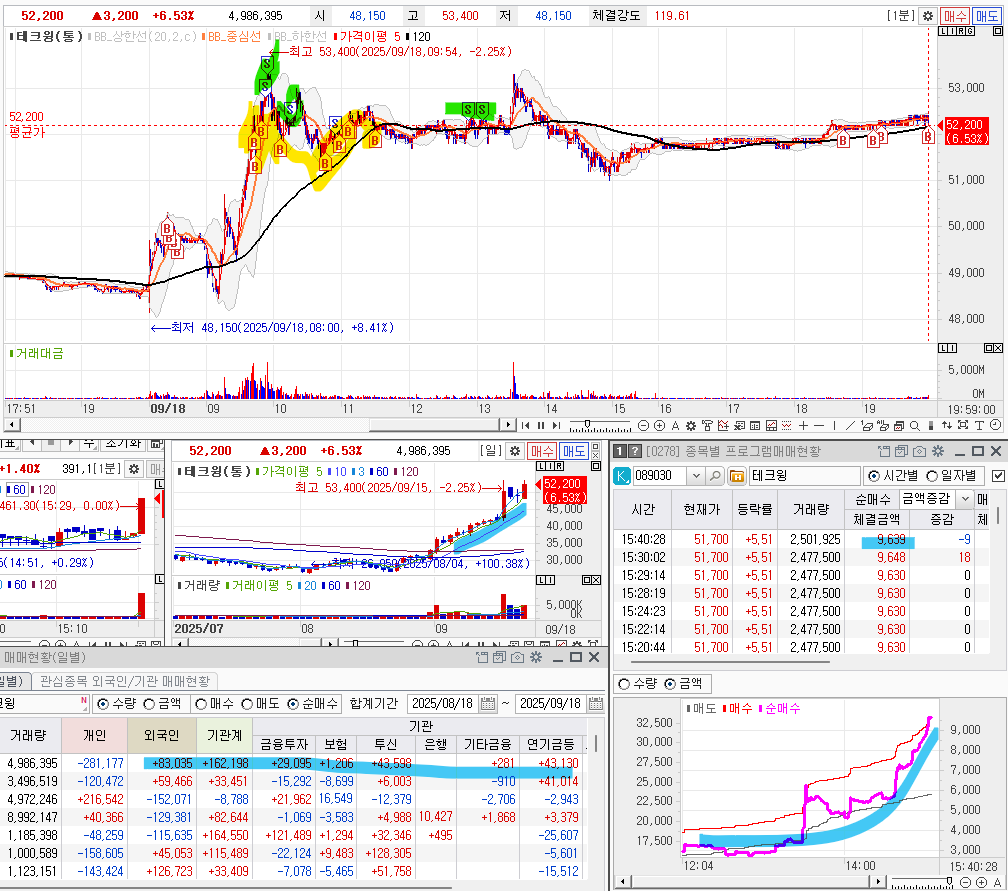The image size is (1008, 891).
Task: Zoom out main chart with minus circle
Action: click(x=644, y=425)
